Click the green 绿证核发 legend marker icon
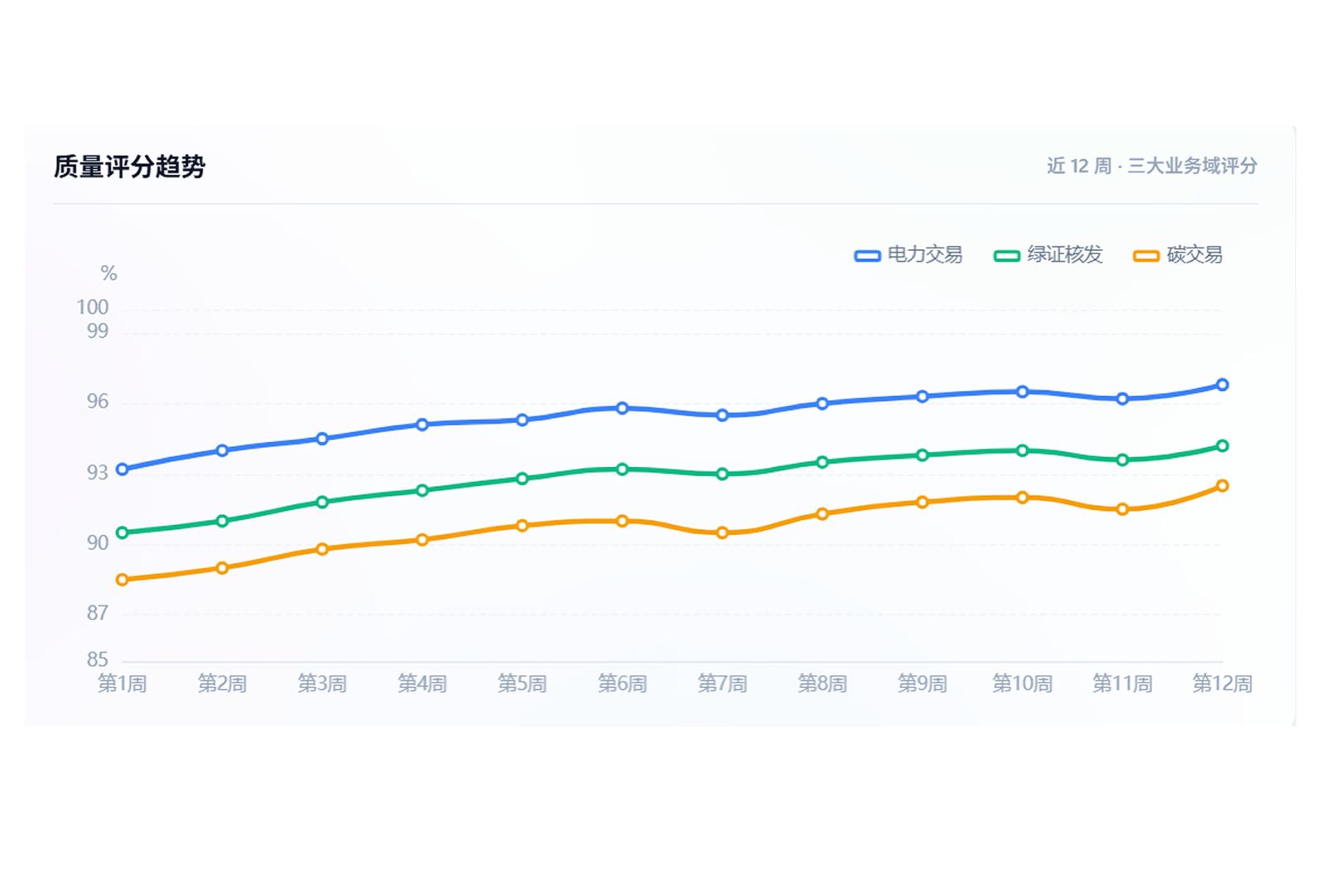The image size is (1325, 896). 1007,256
